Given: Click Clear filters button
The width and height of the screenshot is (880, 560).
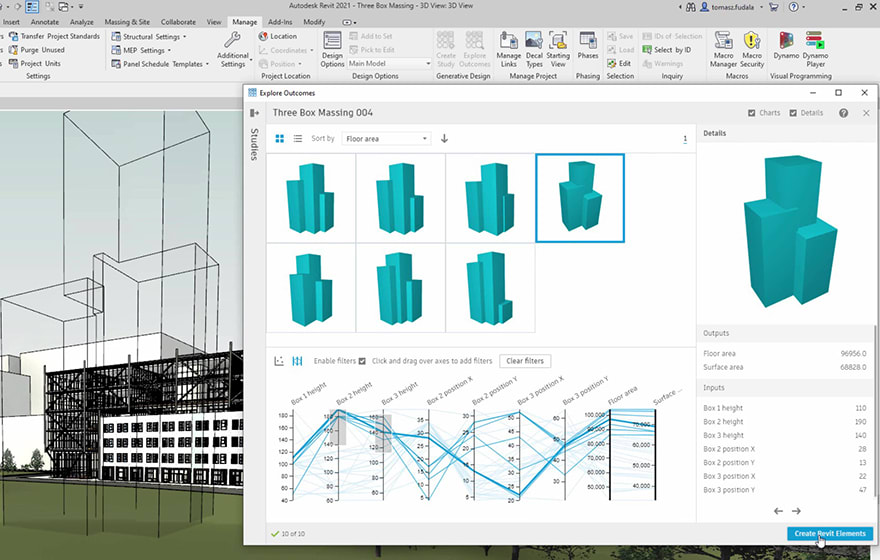Looking at the screenshot, I should [525, 361].
